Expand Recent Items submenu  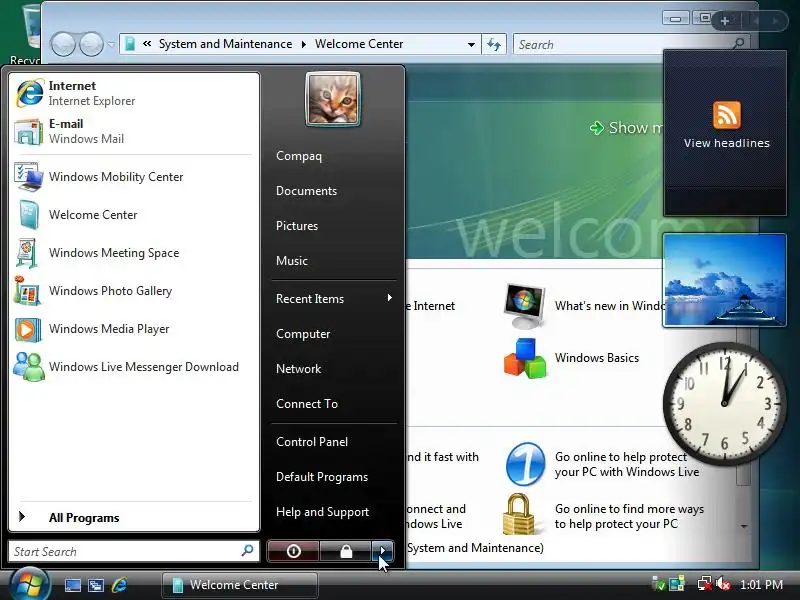coord(334,298)
